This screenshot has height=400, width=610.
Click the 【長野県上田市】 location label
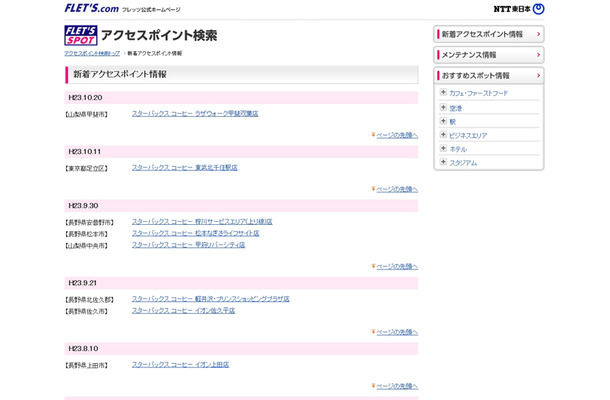(x=86, y=366)
